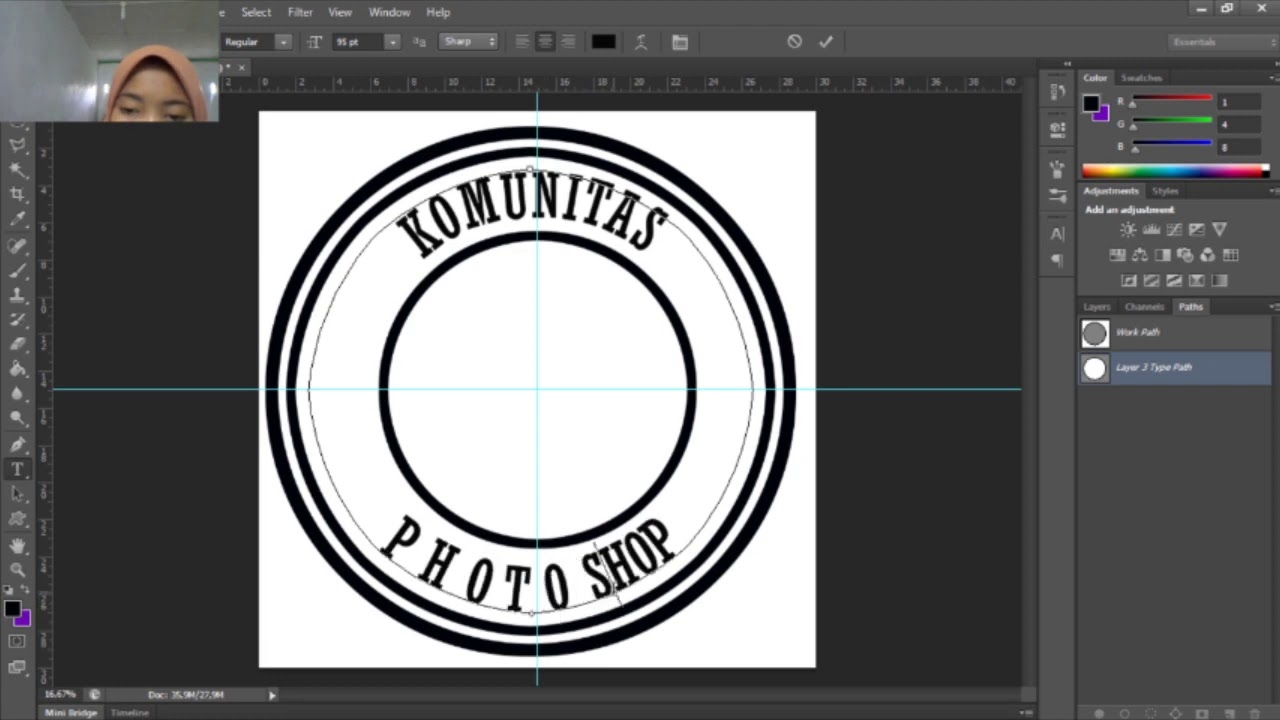Toggle the Character and Paragraph panels
1280x720 pixels.
tap(680, 42)
